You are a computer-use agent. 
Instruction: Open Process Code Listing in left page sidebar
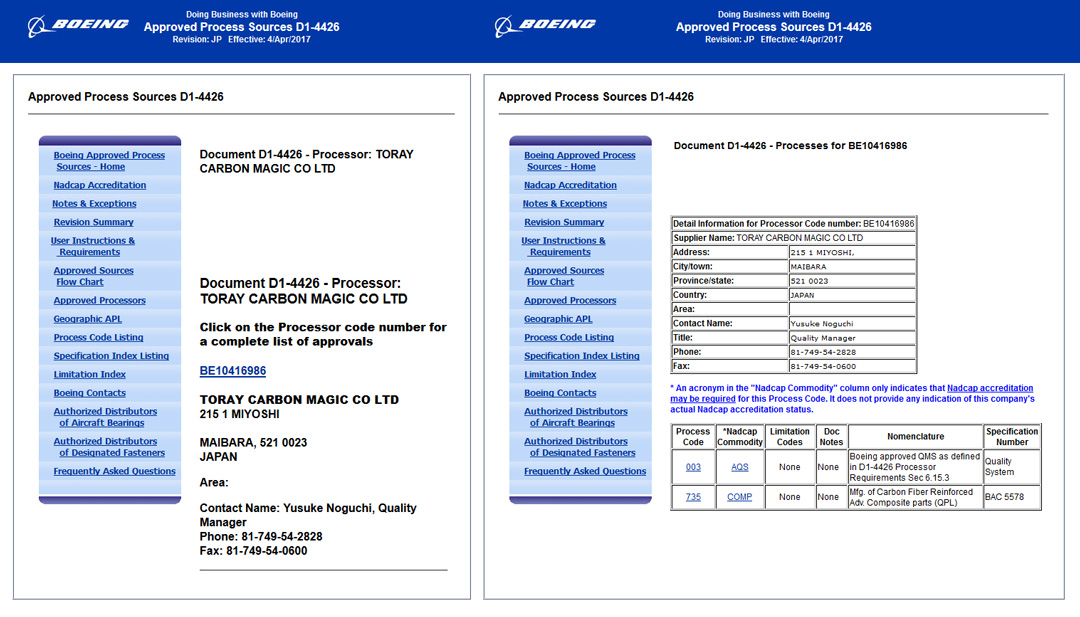click(98, 337)
